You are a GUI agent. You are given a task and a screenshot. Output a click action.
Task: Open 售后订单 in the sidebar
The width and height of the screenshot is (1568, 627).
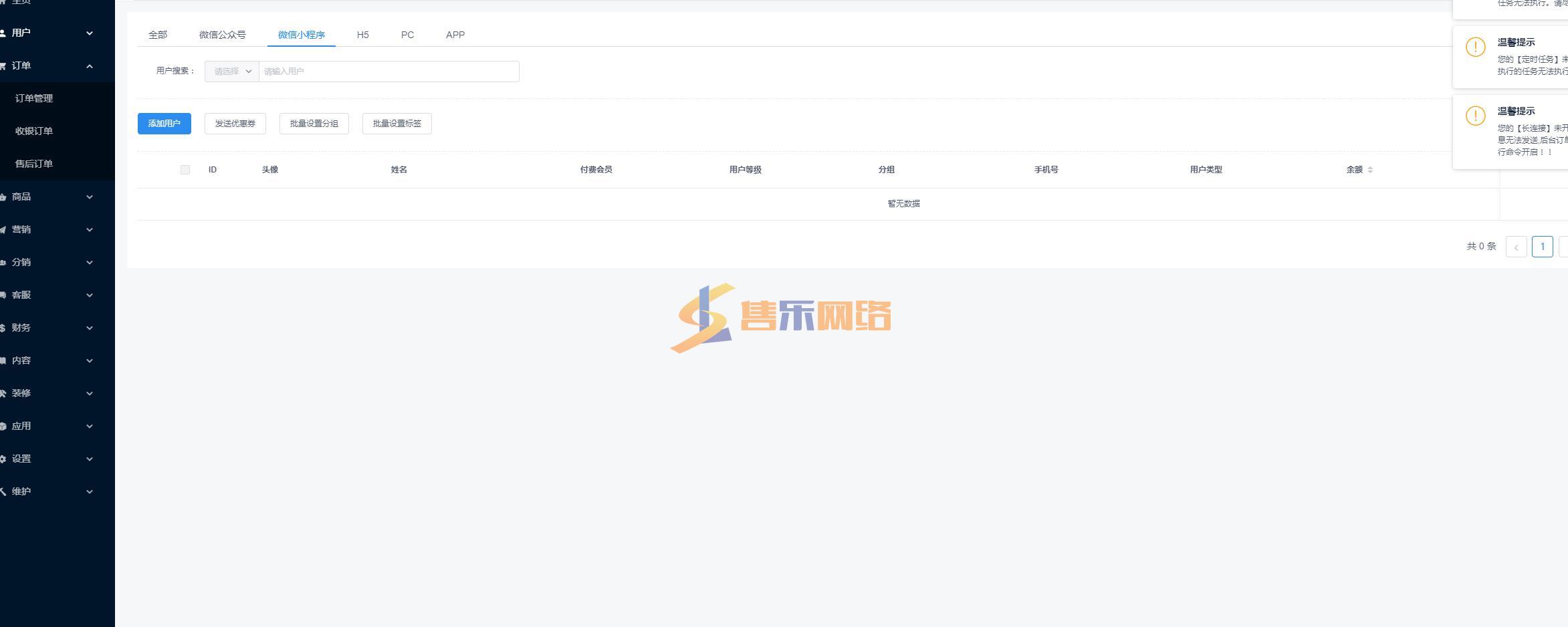34,164
